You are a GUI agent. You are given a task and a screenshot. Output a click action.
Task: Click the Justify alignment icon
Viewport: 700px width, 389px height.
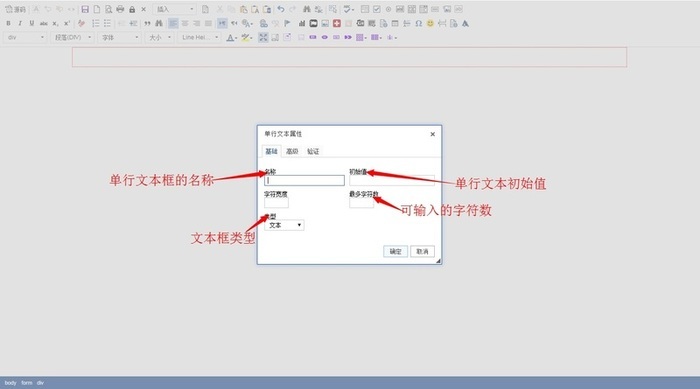pos(208,23)
